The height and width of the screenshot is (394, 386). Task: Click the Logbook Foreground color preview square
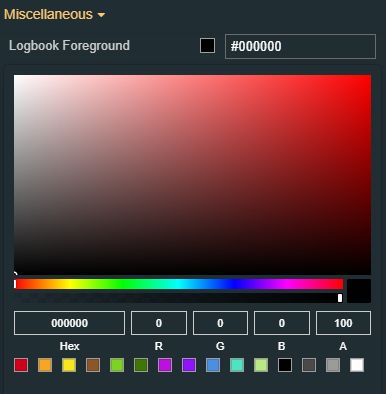click(x=207, y=46)
